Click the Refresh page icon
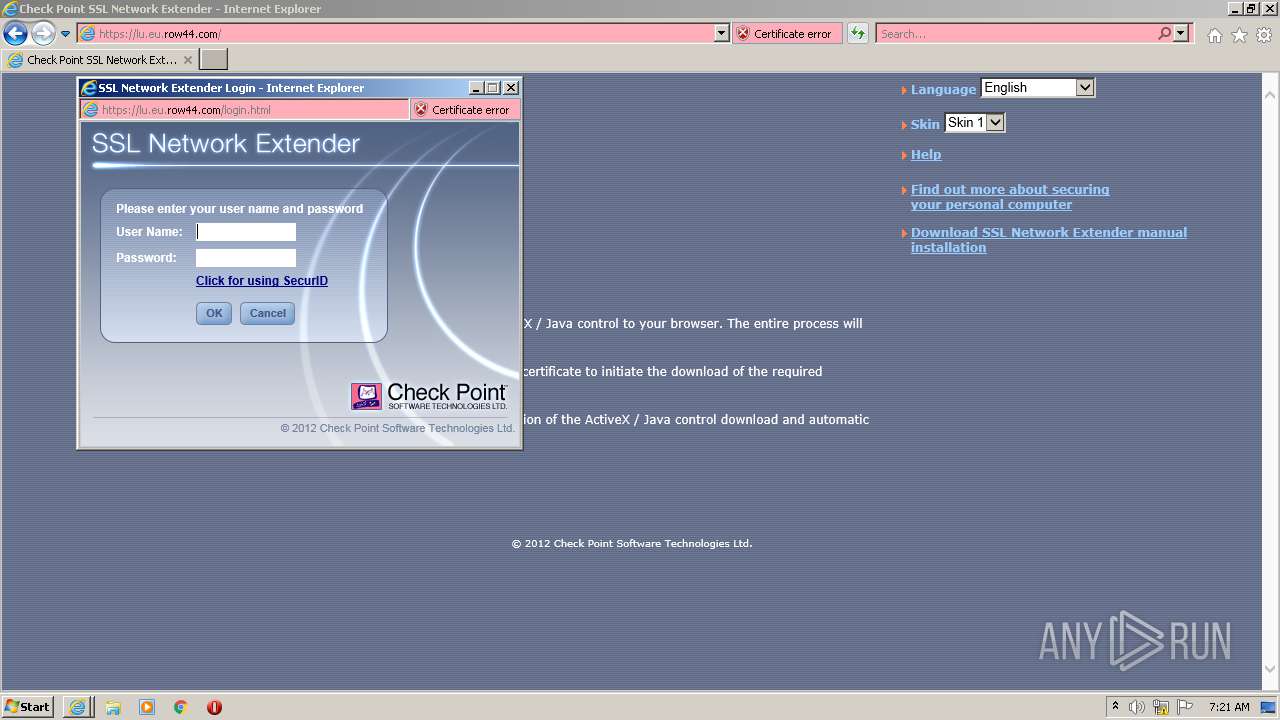Viewport: 1280px width, 720px height. pyautogui.click(x=858, y=34)
